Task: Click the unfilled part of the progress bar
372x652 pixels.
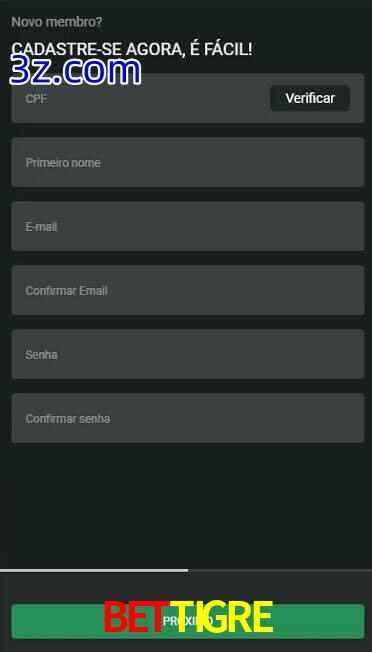Action: 280,570
